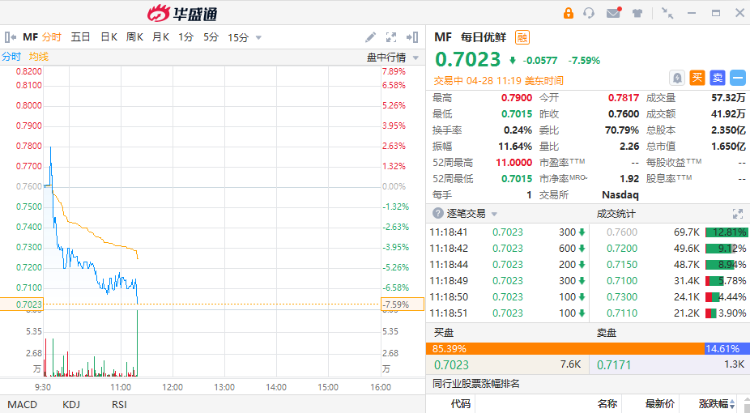Click the orange lock icon in title bar
Screen dimensions: 750x413
[x=568, y=13]
